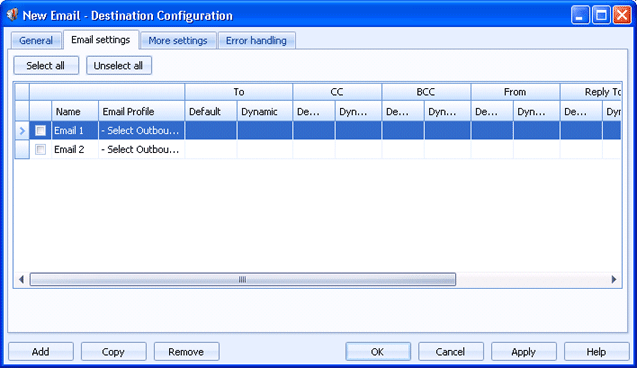
Task: Click the From group header
Action: coord(515,92)
